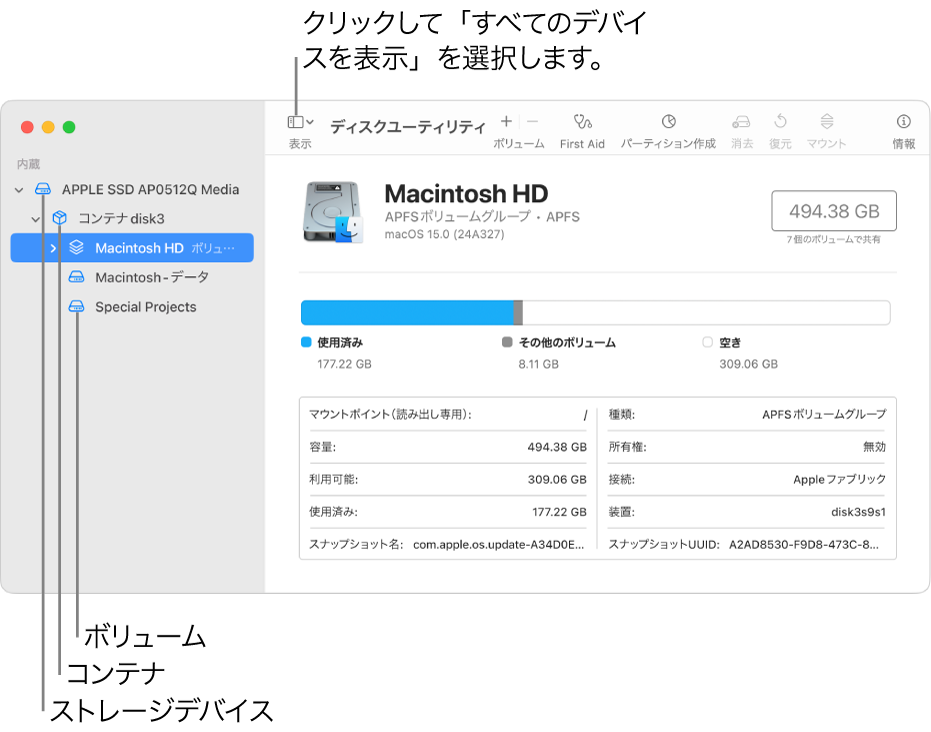Click the APFSボリュームグループ・APFS subtitle

(482, 217)
